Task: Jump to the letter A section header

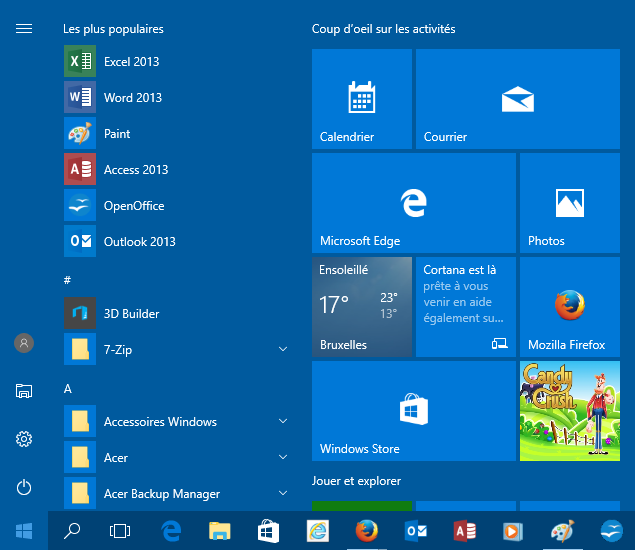Action: pyautogui.click(x=68, y=388)
